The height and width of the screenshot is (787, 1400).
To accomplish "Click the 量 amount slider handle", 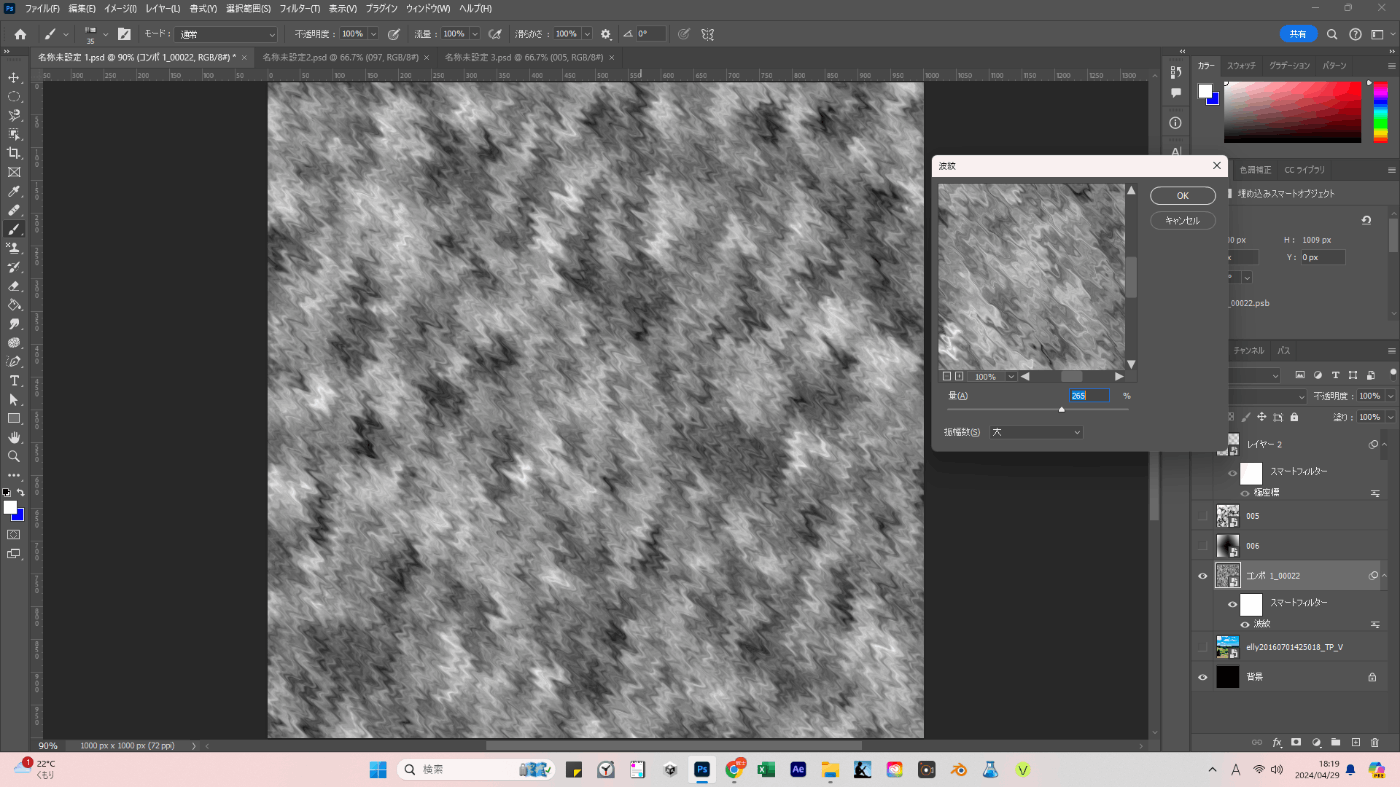I will click(x=1062, y=410).
